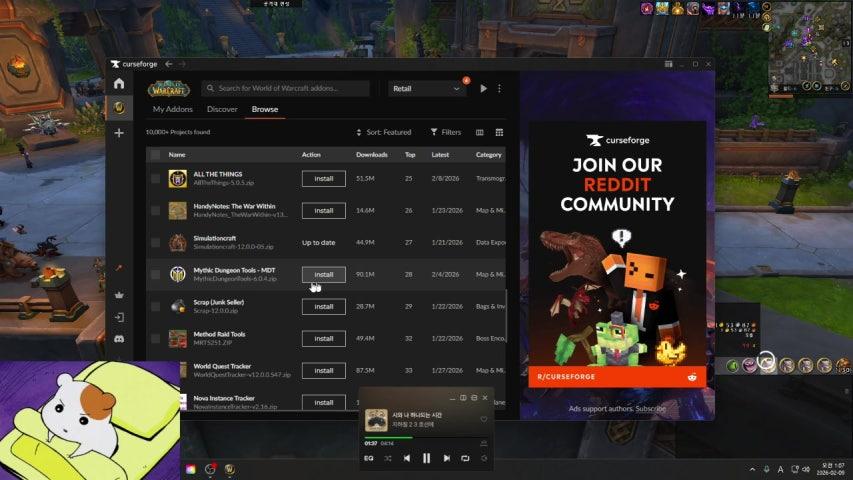Screen dimensions: 853x480
Task: Seek within the music player progress bar
Action: [x=426, y=438]
